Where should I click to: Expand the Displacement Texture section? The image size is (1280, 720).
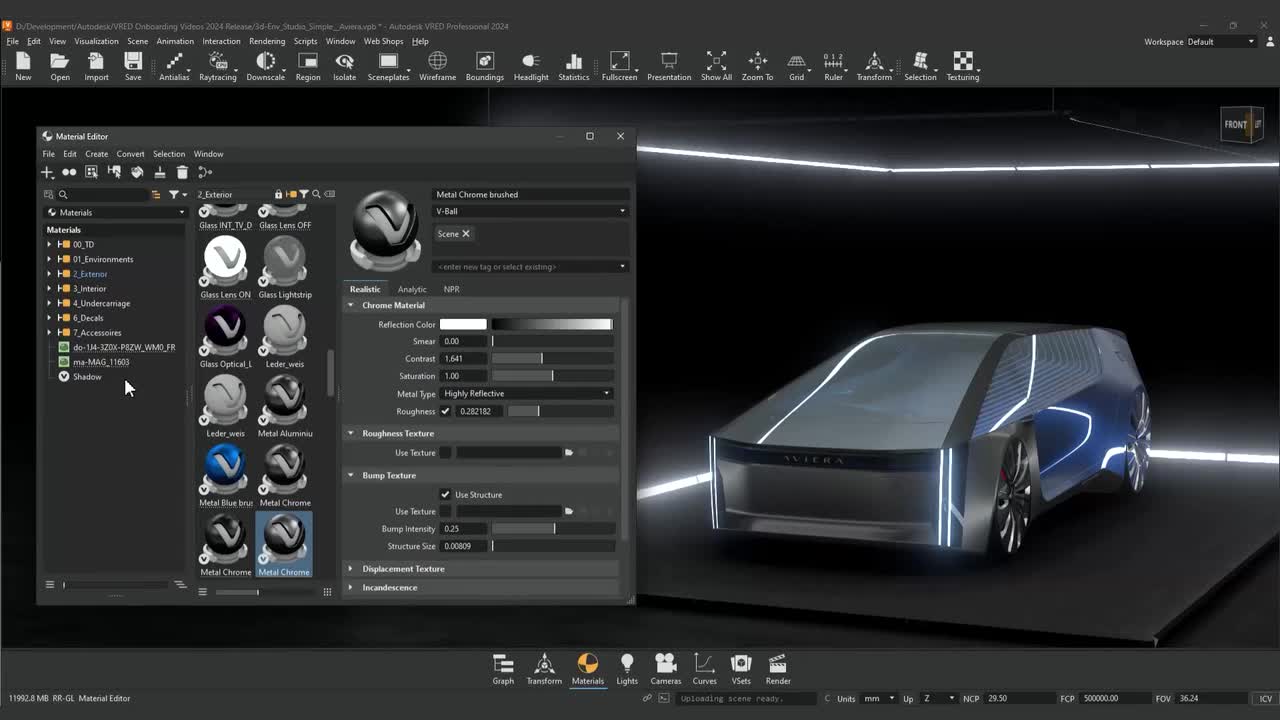pyautogui.click(x=350, y=569)
